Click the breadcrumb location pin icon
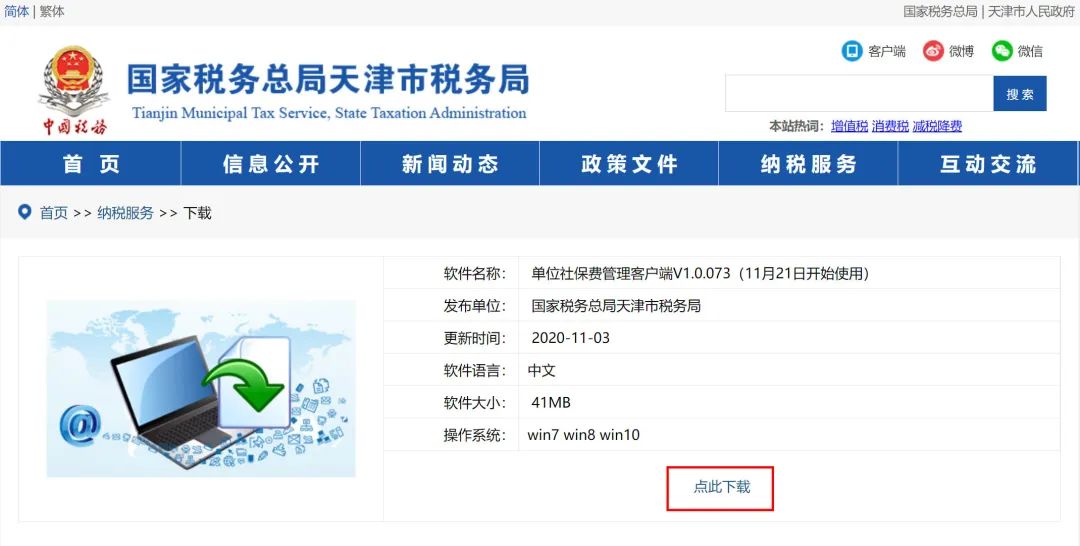1080x546 pixels. click(x=25, y=212)
